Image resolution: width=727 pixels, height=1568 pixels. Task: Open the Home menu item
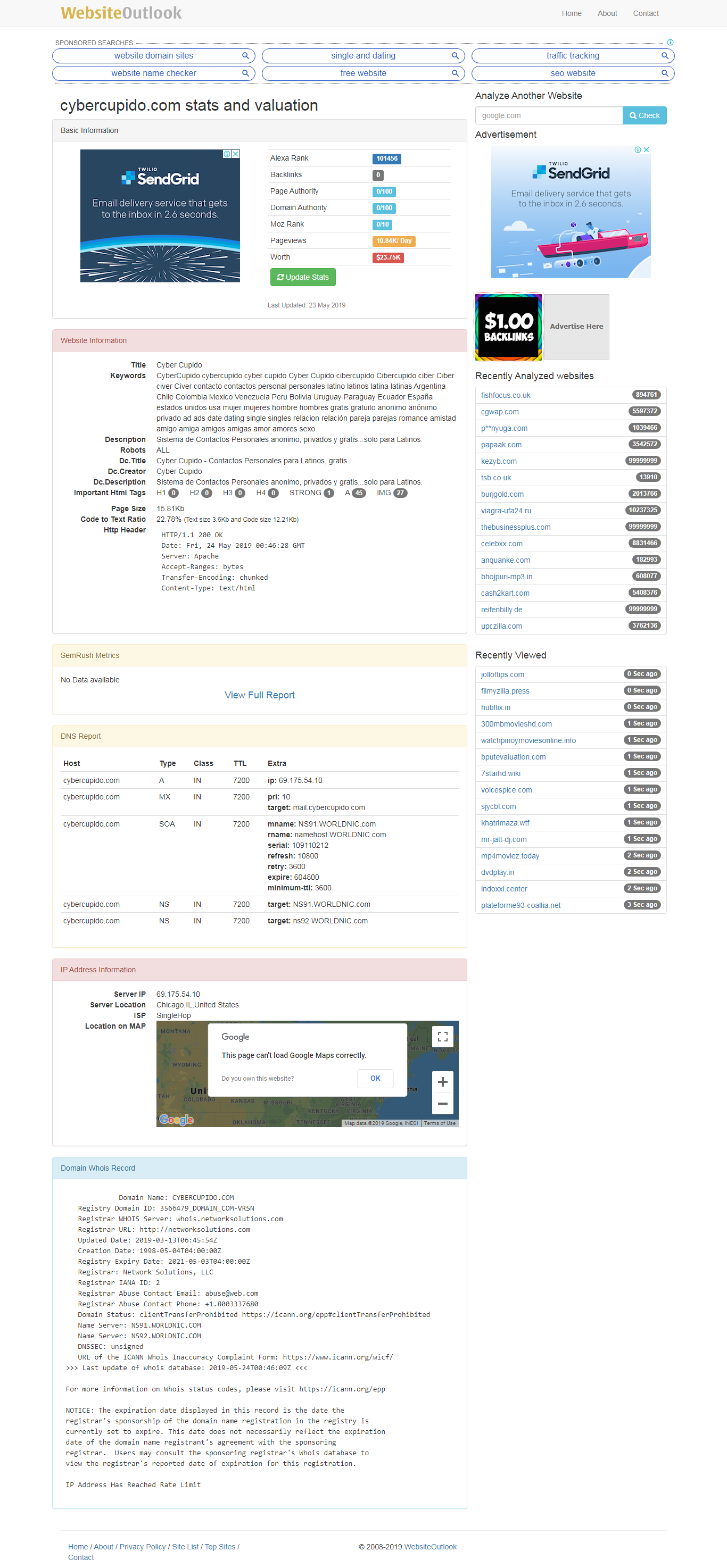click(x=571, y=13)
